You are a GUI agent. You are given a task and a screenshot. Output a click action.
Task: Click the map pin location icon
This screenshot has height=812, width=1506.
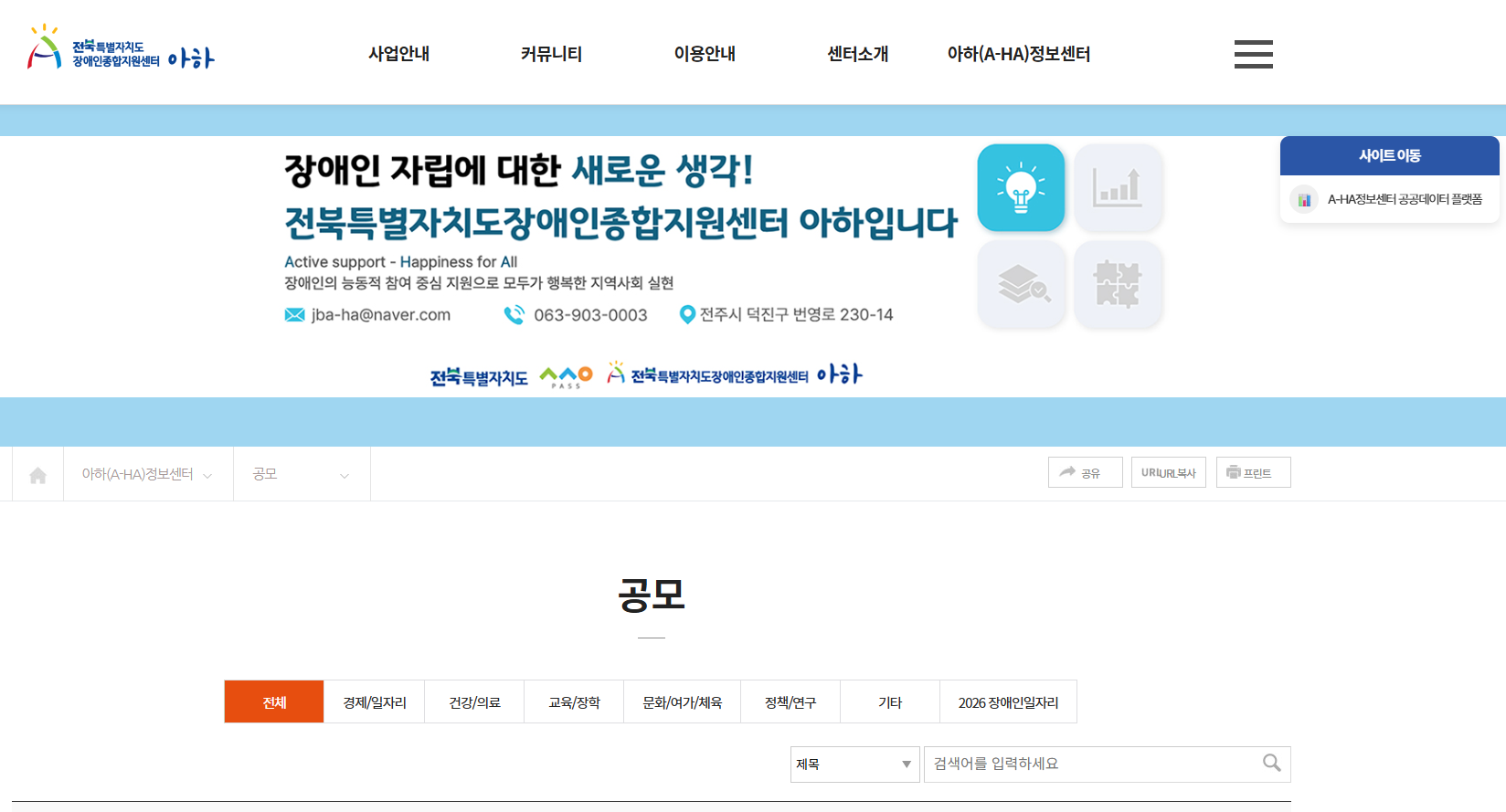pos(687,315)
